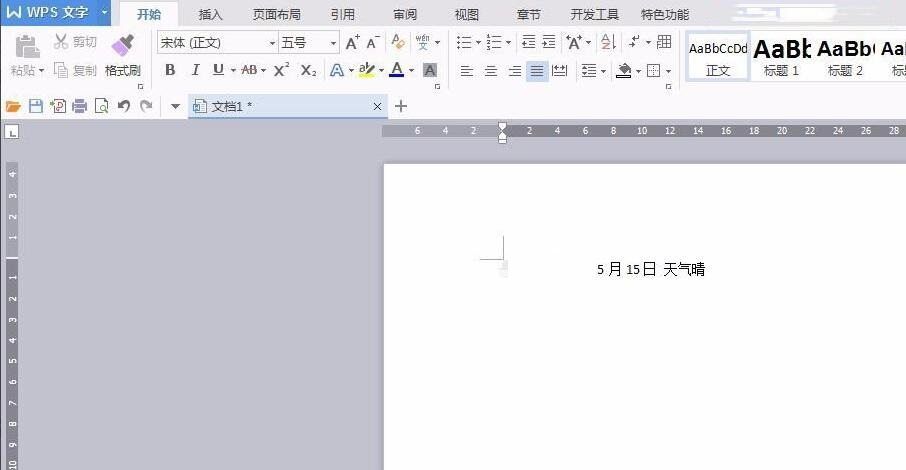
Task: Click the Cut (剪切) button
Action: coord(76,42)
